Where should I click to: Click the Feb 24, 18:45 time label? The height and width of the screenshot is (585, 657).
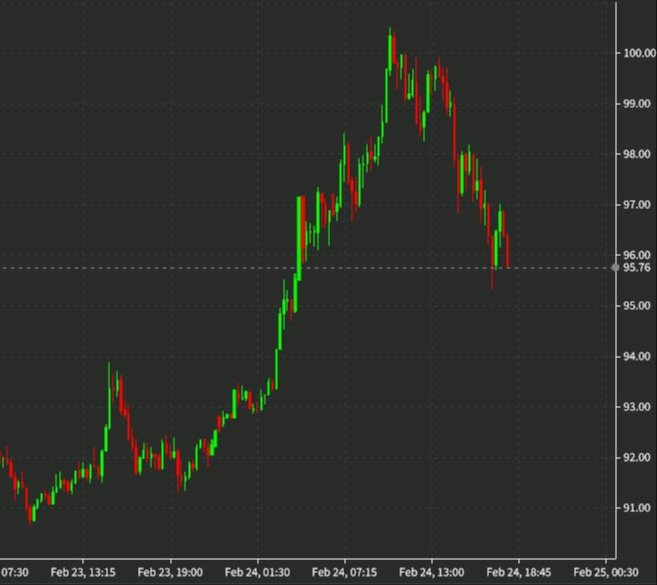click(x=519, y=572)
